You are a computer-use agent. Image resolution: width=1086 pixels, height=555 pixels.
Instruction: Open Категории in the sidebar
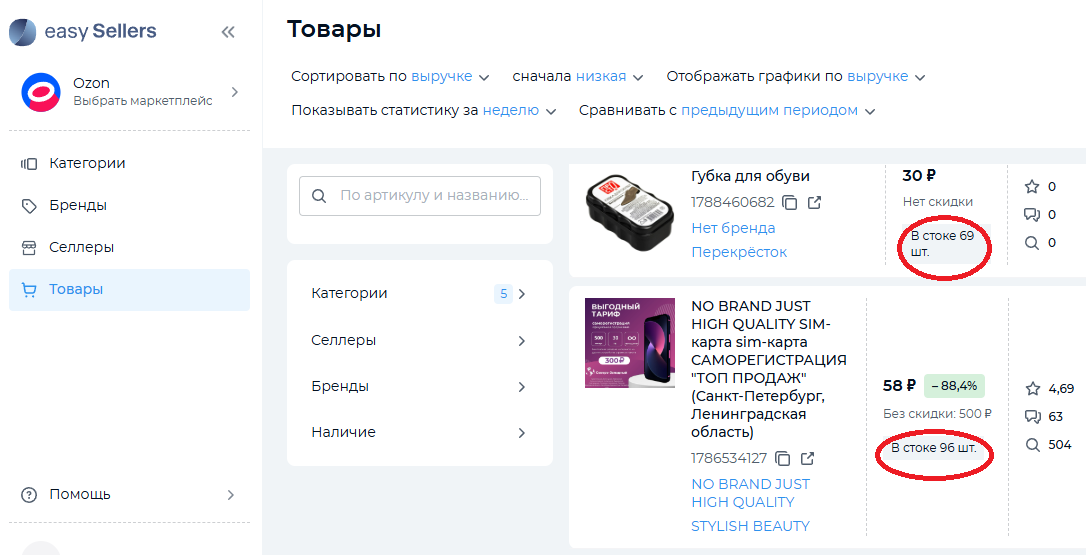87,163
